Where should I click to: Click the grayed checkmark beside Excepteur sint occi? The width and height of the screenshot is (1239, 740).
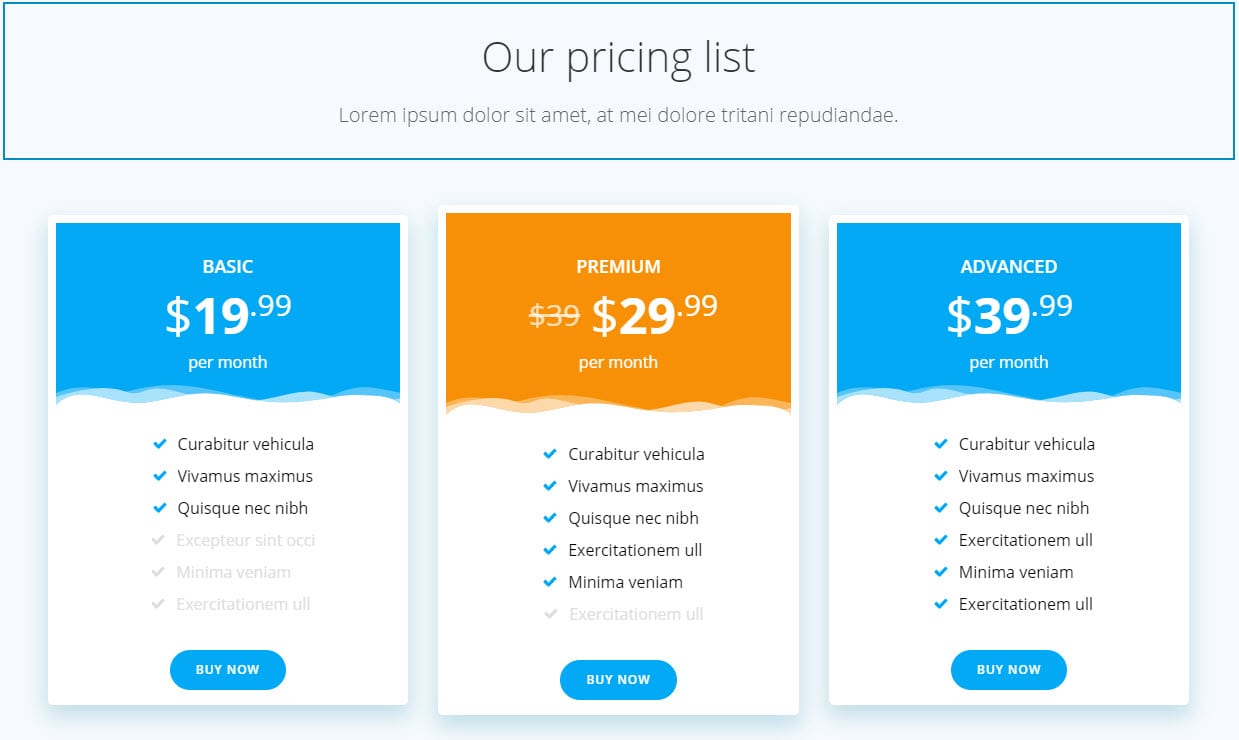pos(160,540)
